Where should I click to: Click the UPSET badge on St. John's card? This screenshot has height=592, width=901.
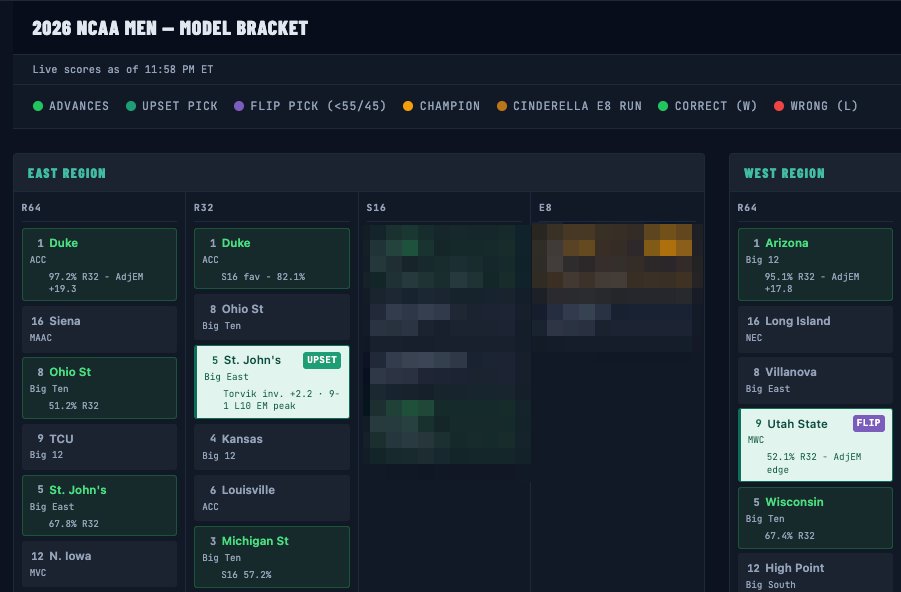322,360
